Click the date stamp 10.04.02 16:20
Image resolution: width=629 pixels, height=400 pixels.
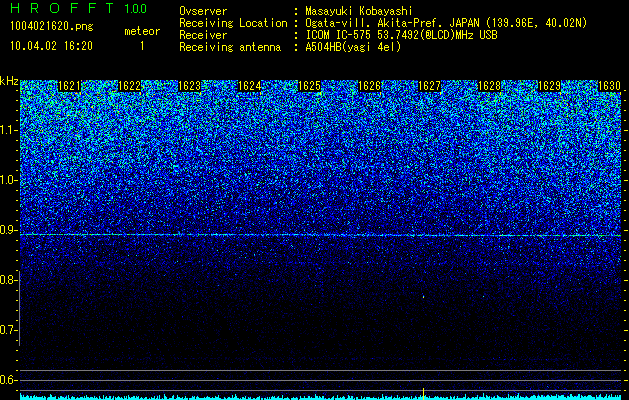click(x=51, y=46)
